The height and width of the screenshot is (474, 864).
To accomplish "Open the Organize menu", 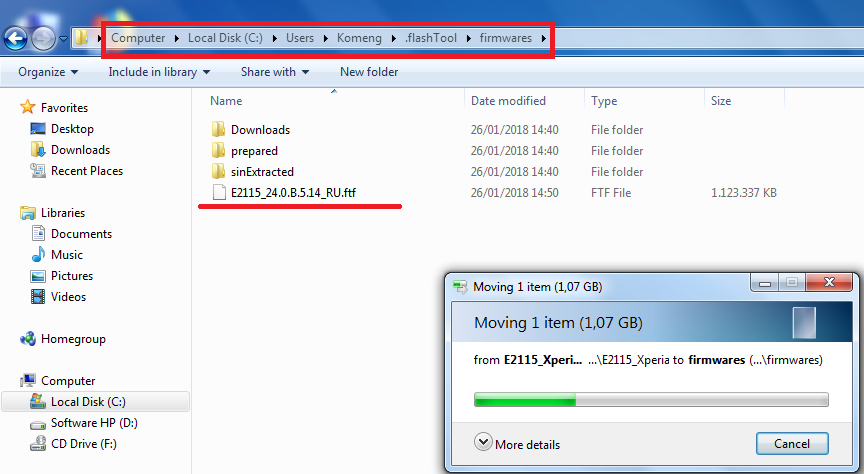I will [48, 72].
